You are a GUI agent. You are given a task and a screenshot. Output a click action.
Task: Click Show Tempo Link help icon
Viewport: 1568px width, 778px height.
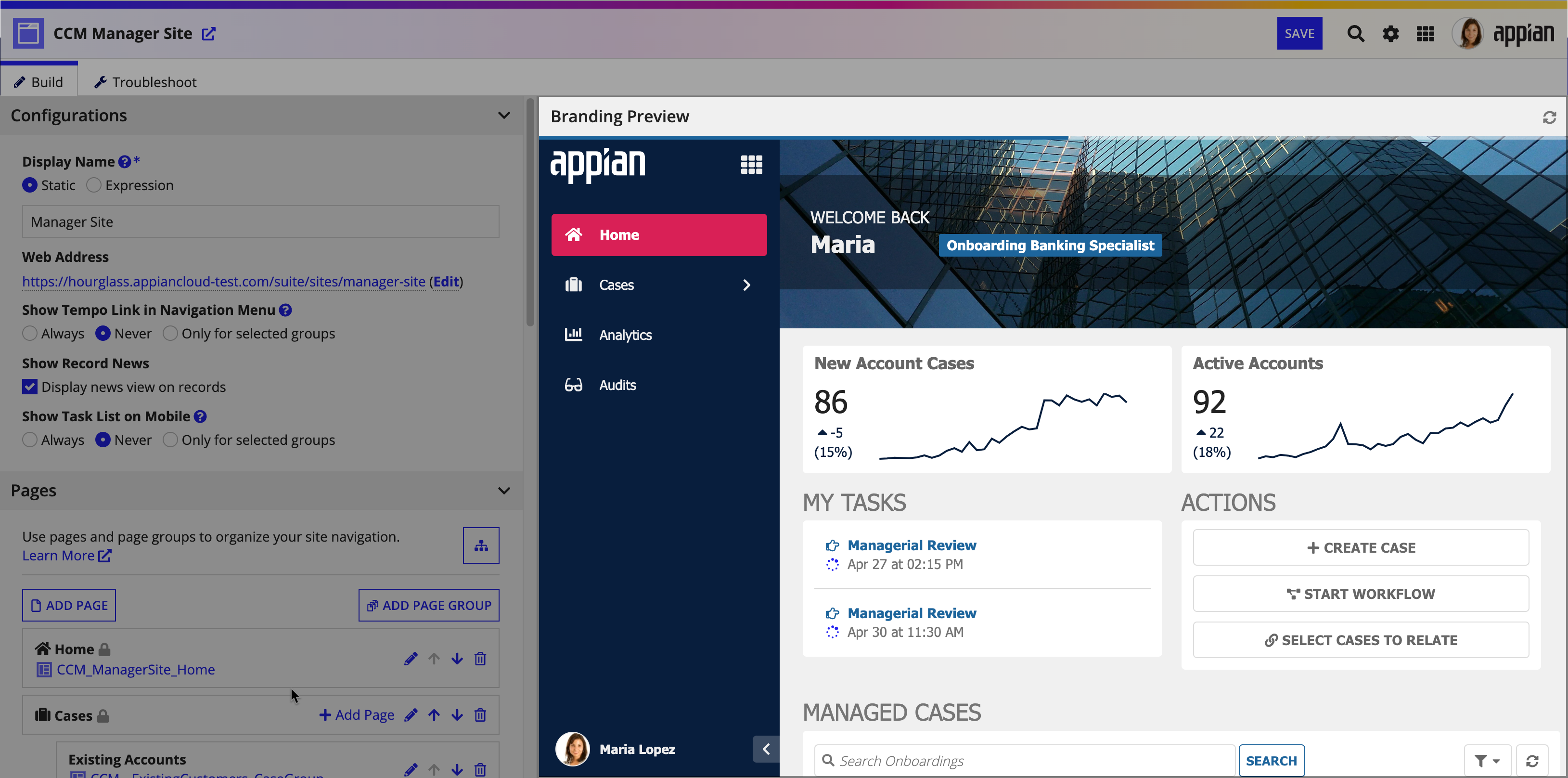pyautogui.click(x=285, y=310)
